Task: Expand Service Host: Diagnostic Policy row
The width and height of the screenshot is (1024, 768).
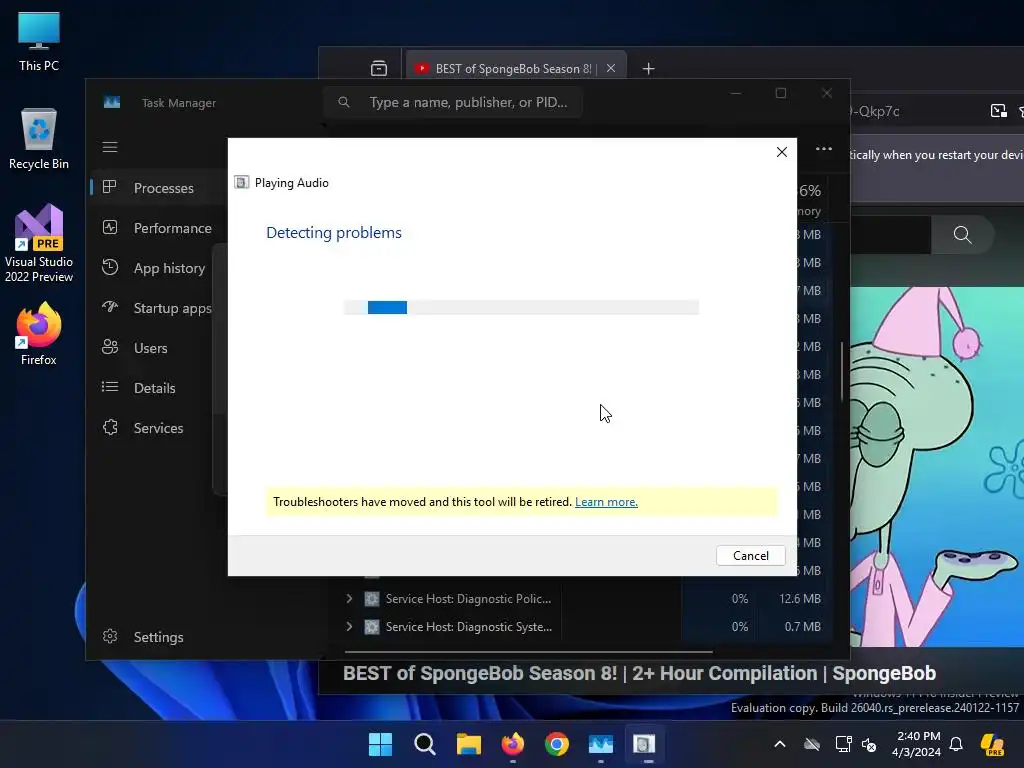Action: 349,598
